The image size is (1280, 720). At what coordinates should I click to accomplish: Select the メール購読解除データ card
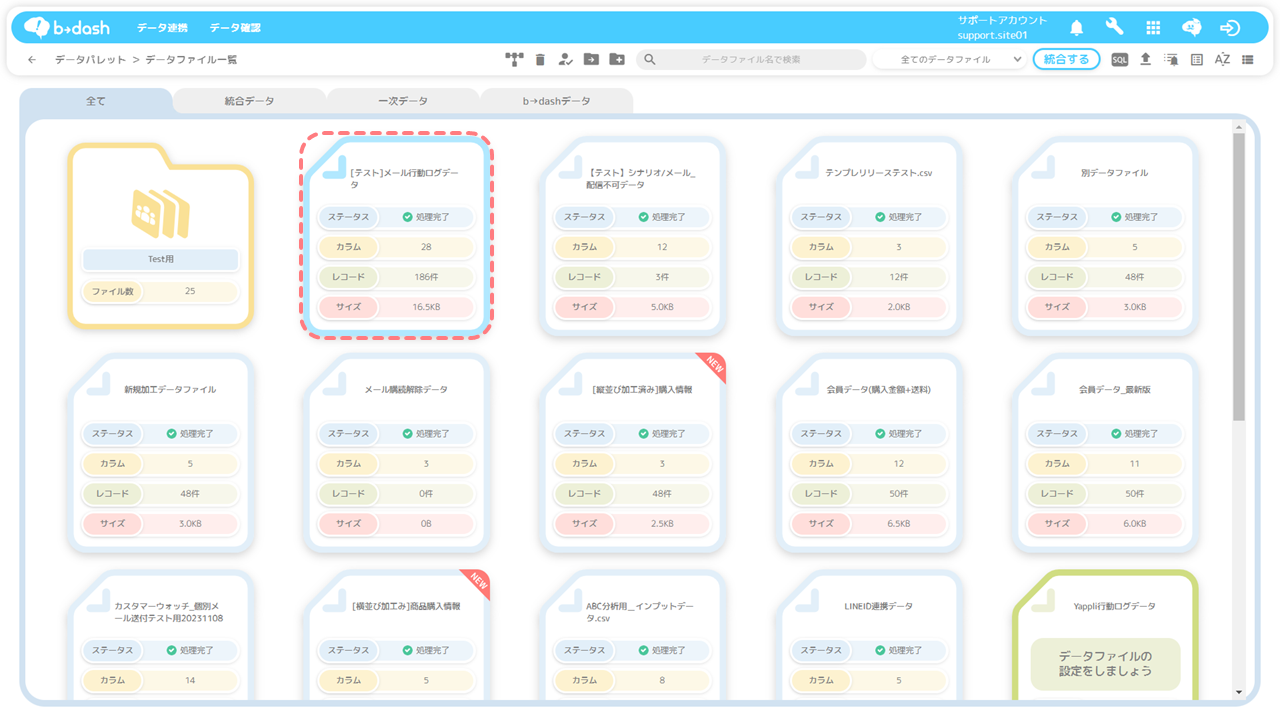[x=396, y=453]
